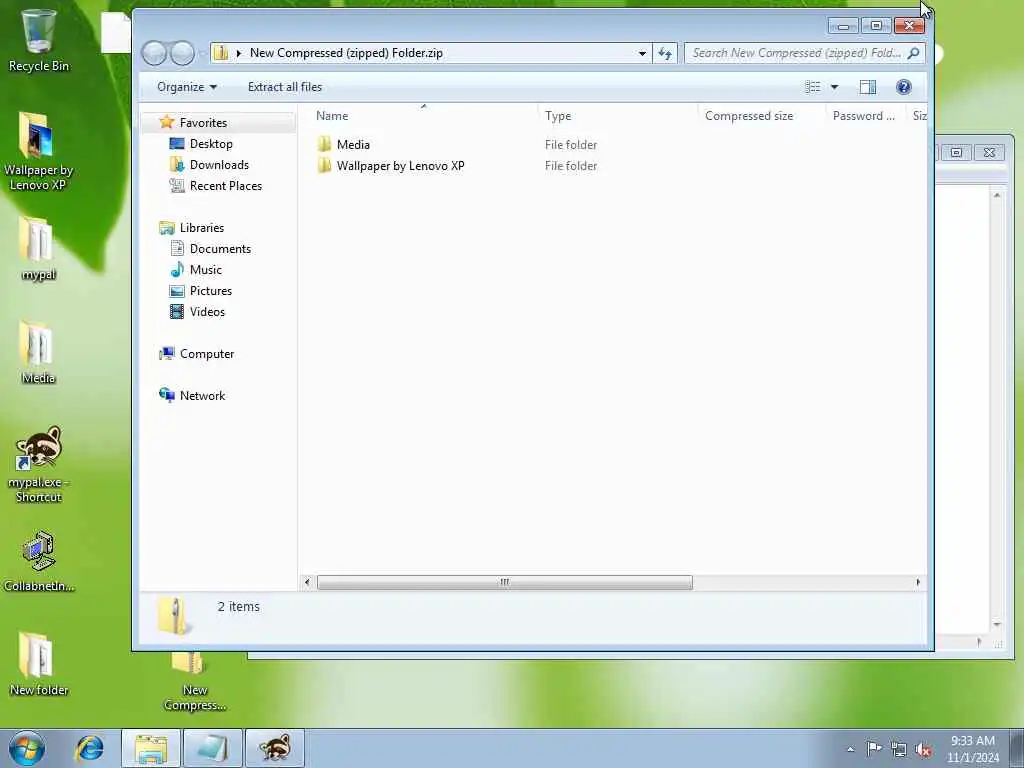
Task: Select Libraries in the navigation pane
Action: click(x=202, y=227)
